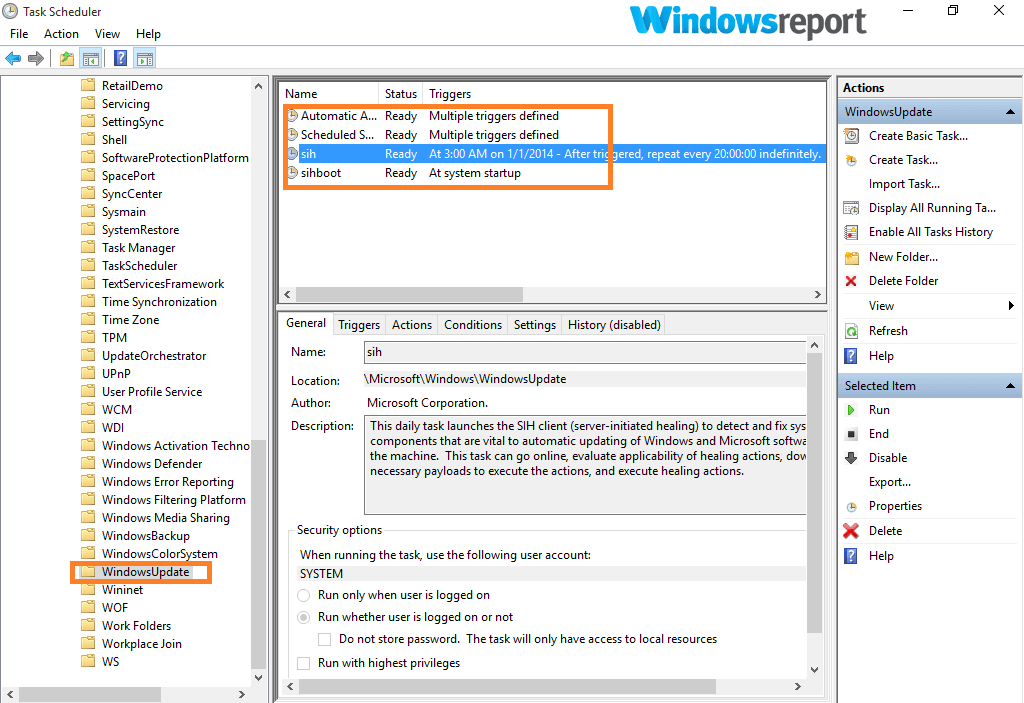Open the Help menu in menu bar
The image size is (1024, 703).
click(148, 34)
